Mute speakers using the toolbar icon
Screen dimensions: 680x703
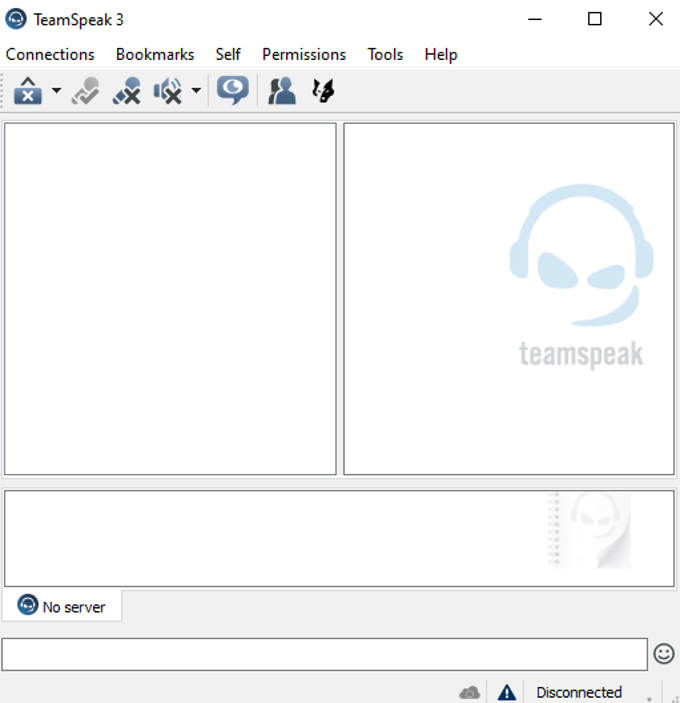168,92
